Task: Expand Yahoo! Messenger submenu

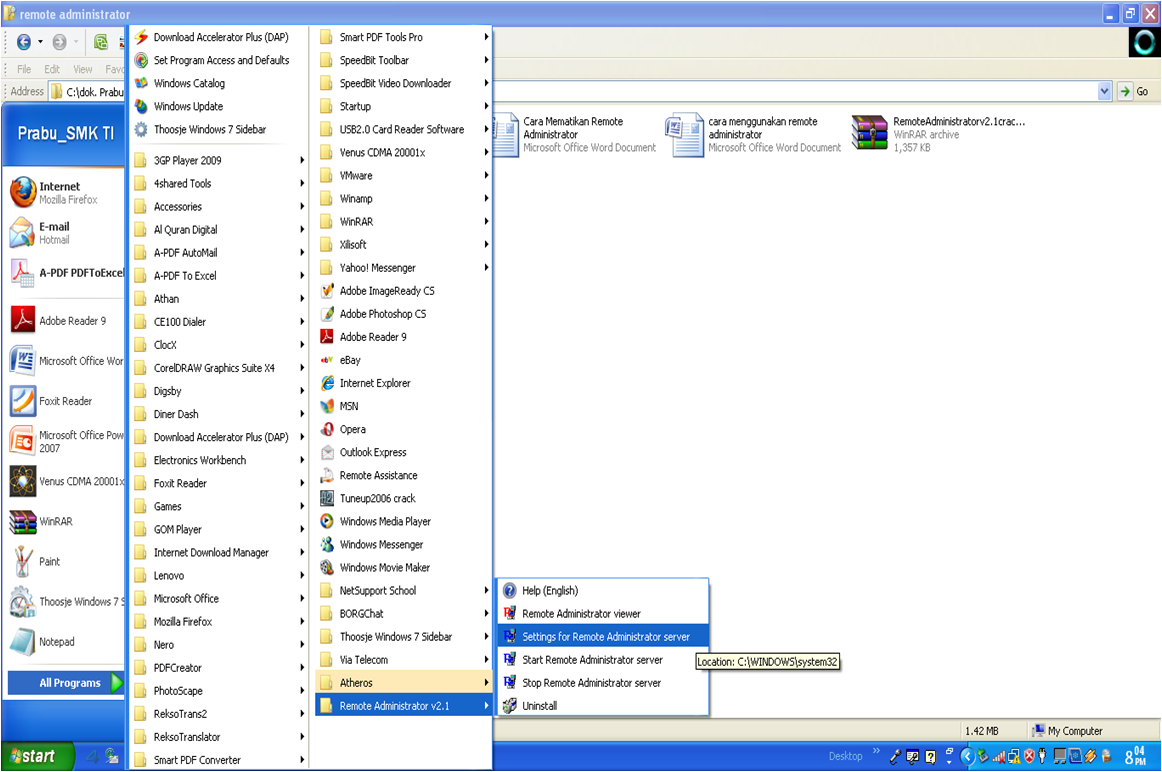Action: [x=404, y=267]
